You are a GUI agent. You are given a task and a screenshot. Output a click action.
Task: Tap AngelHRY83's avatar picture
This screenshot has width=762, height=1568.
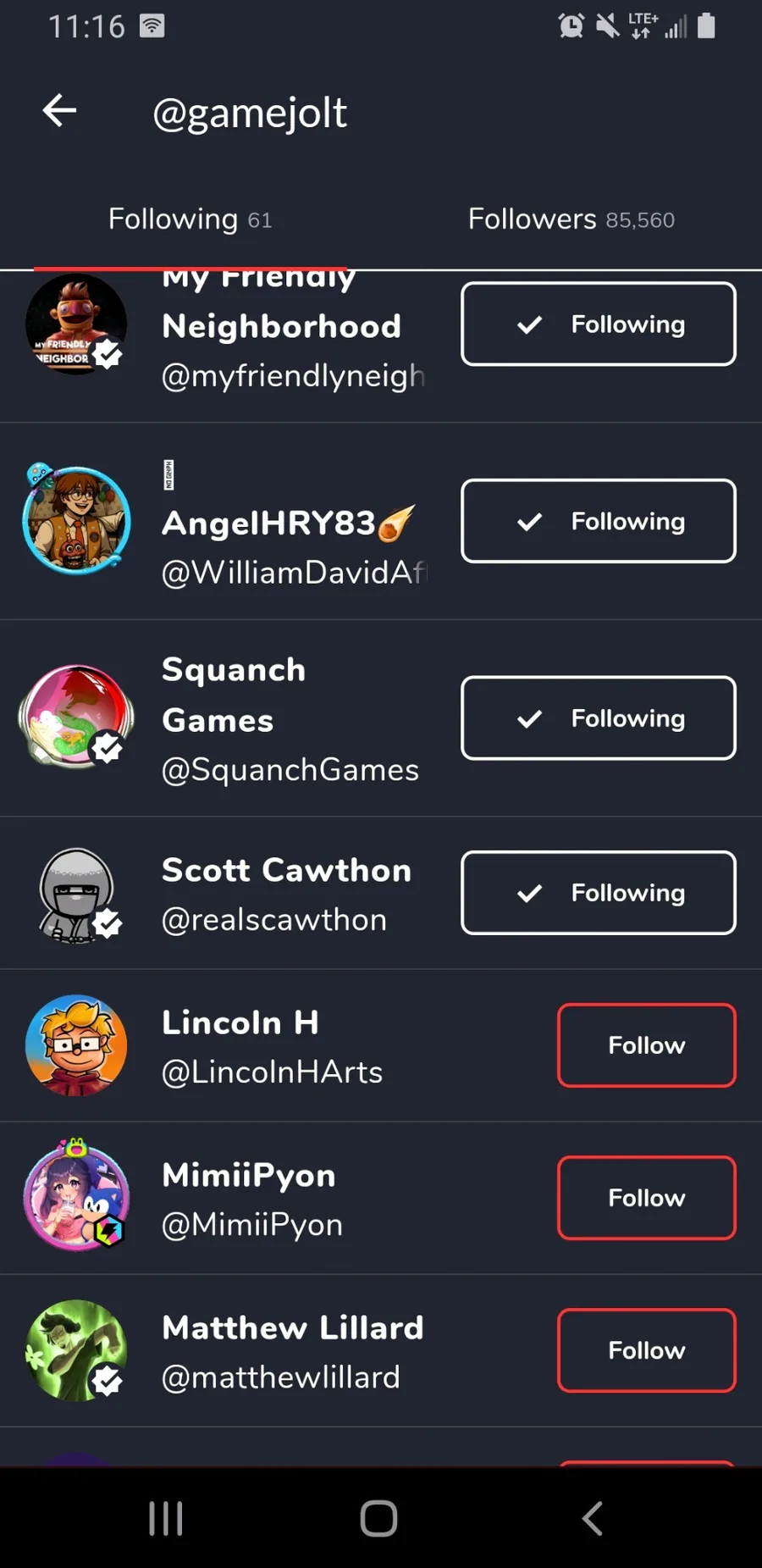click(x=76, y=520)
